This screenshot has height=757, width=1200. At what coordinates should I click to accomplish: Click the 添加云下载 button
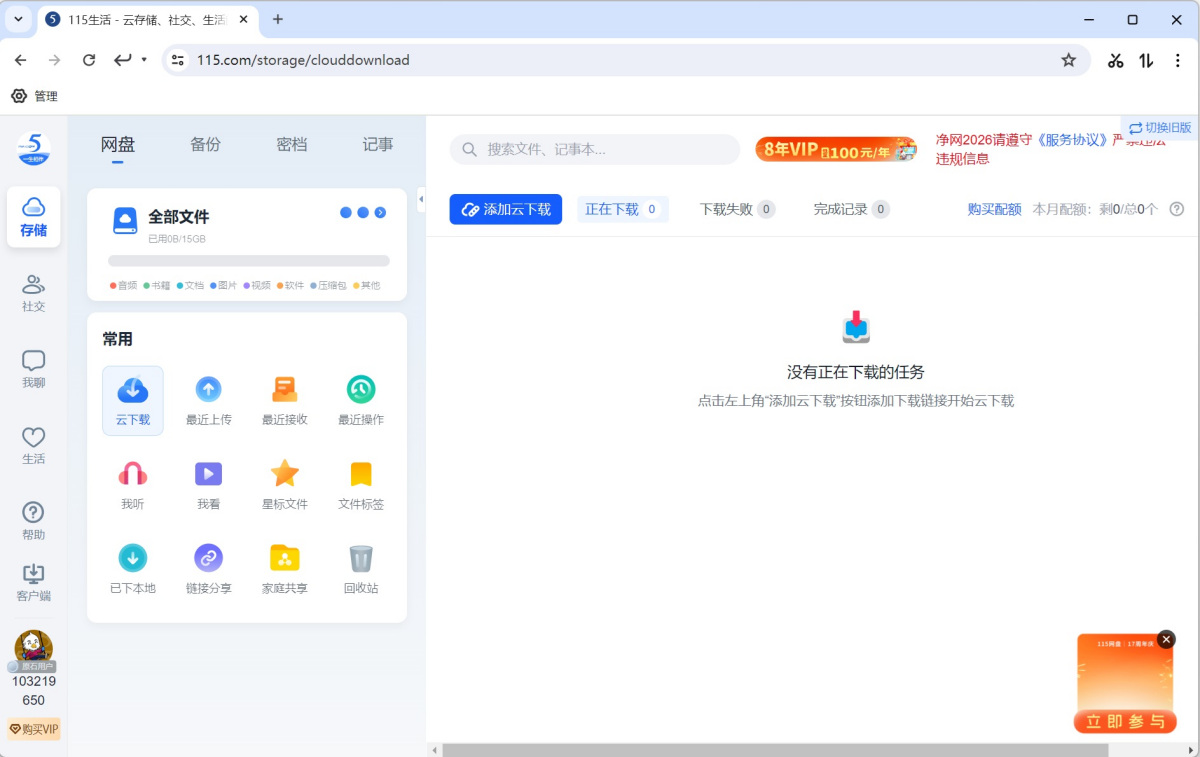[505, 209]
